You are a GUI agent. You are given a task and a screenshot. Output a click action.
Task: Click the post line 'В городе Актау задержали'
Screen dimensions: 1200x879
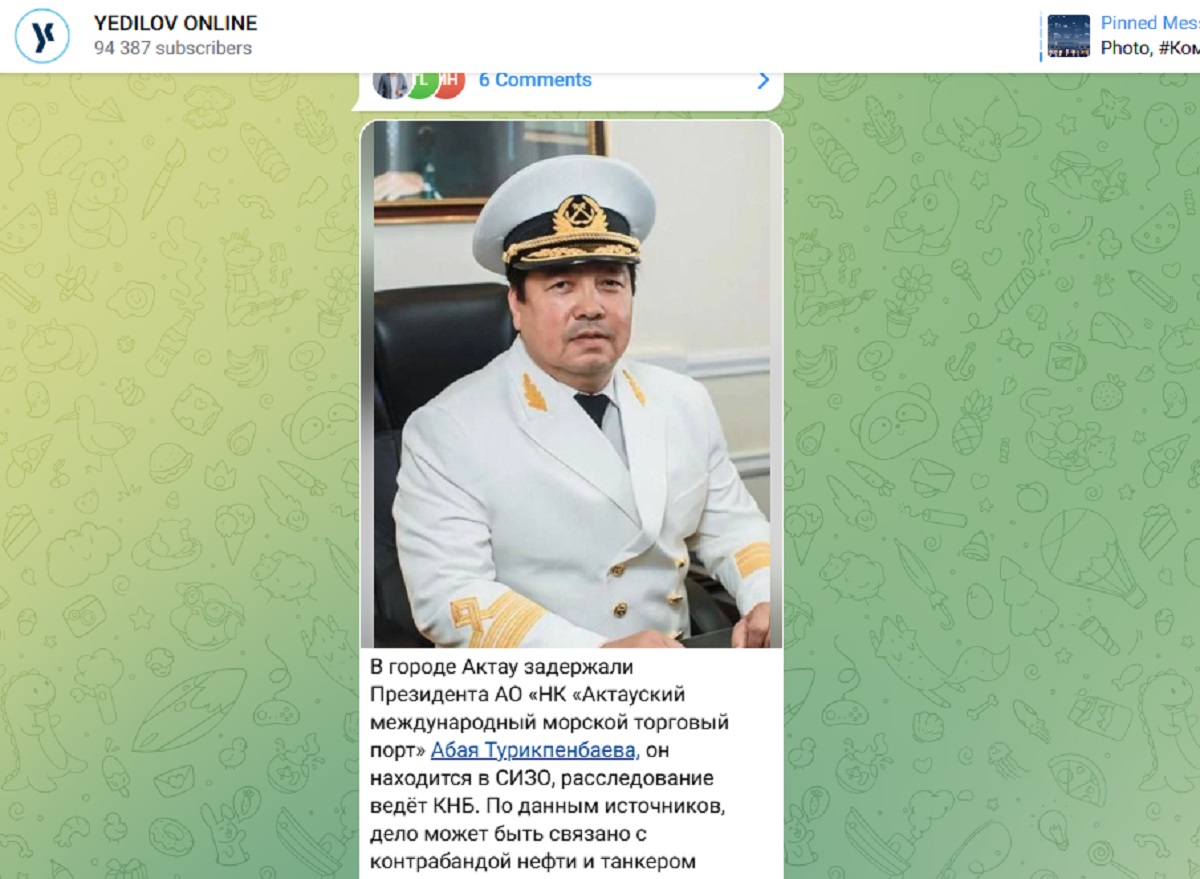pos(503,666)
